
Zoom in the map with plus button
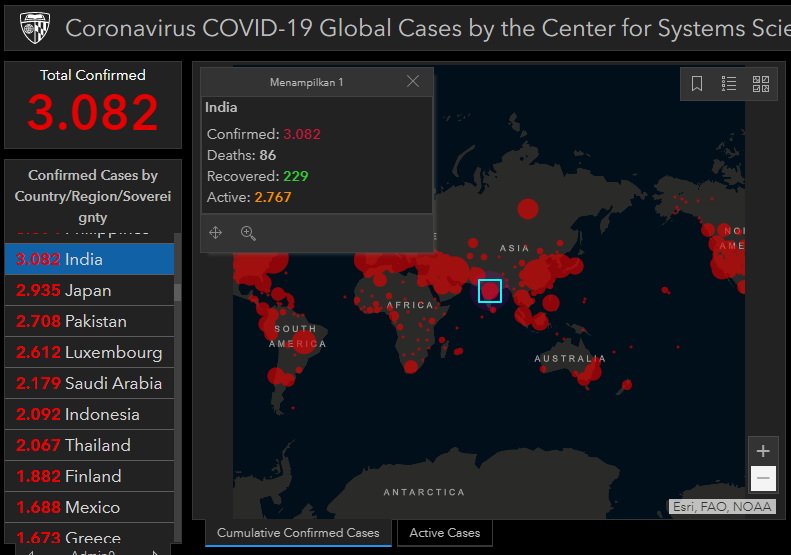(x=763, y=451)
